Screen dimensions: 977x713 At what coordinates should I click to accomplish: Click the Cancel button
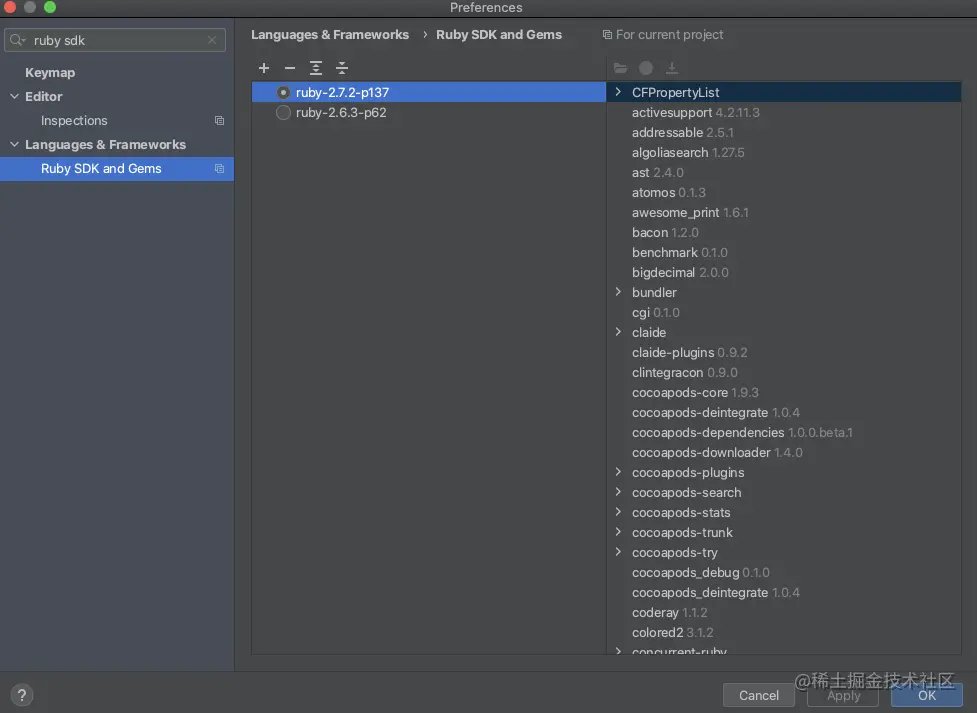758,695
